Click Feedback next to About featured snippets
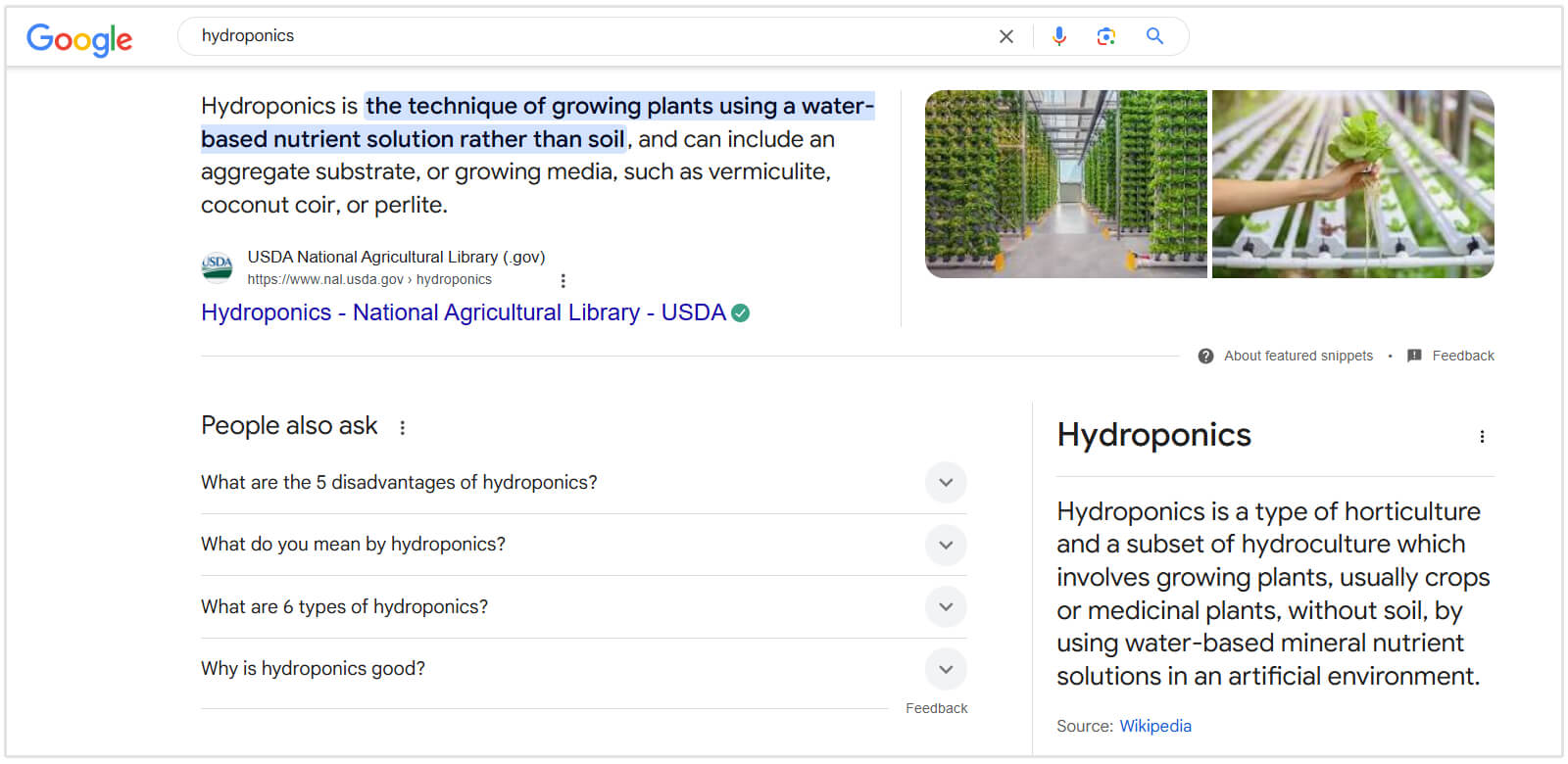 tap(1462, 357)
